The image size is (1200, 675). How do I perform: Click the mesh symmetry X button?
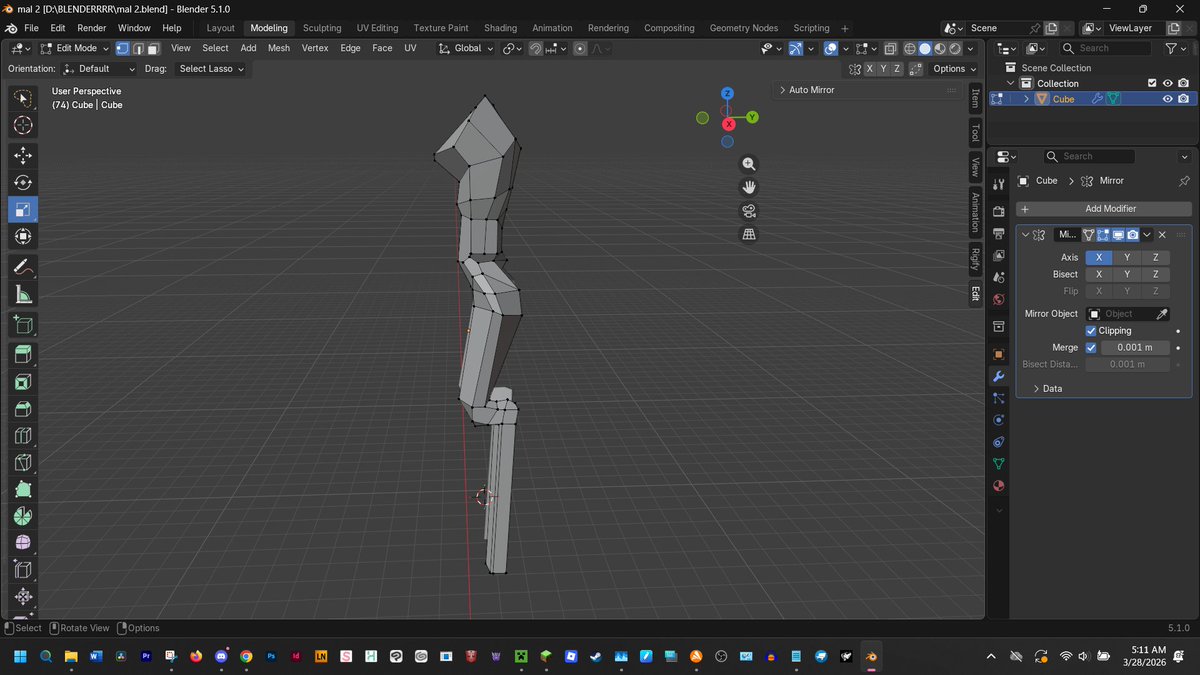[x=870, y=69]
